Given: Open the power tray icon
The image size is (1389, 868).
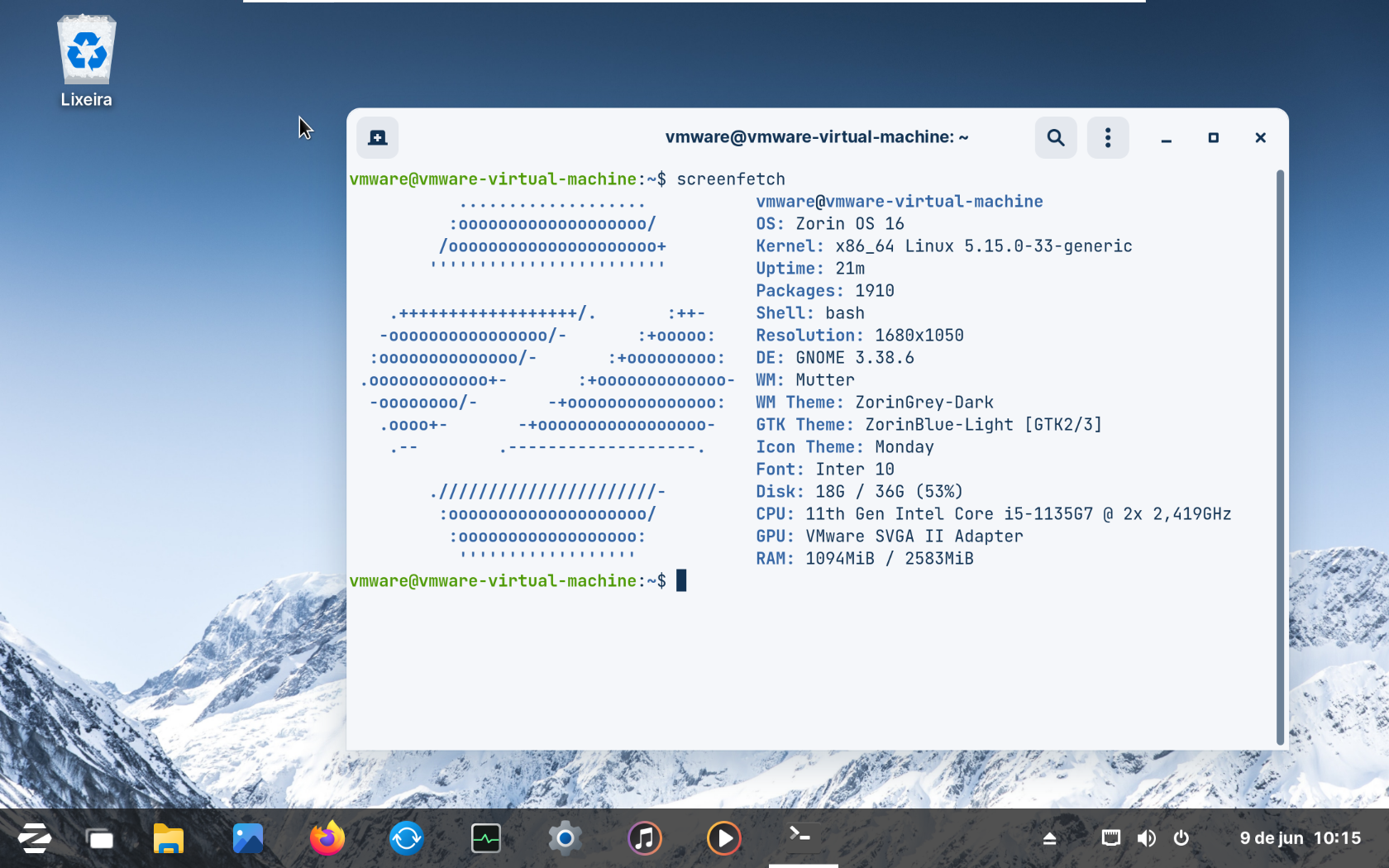Looking at the screenshot, I should pos(1181,838).
